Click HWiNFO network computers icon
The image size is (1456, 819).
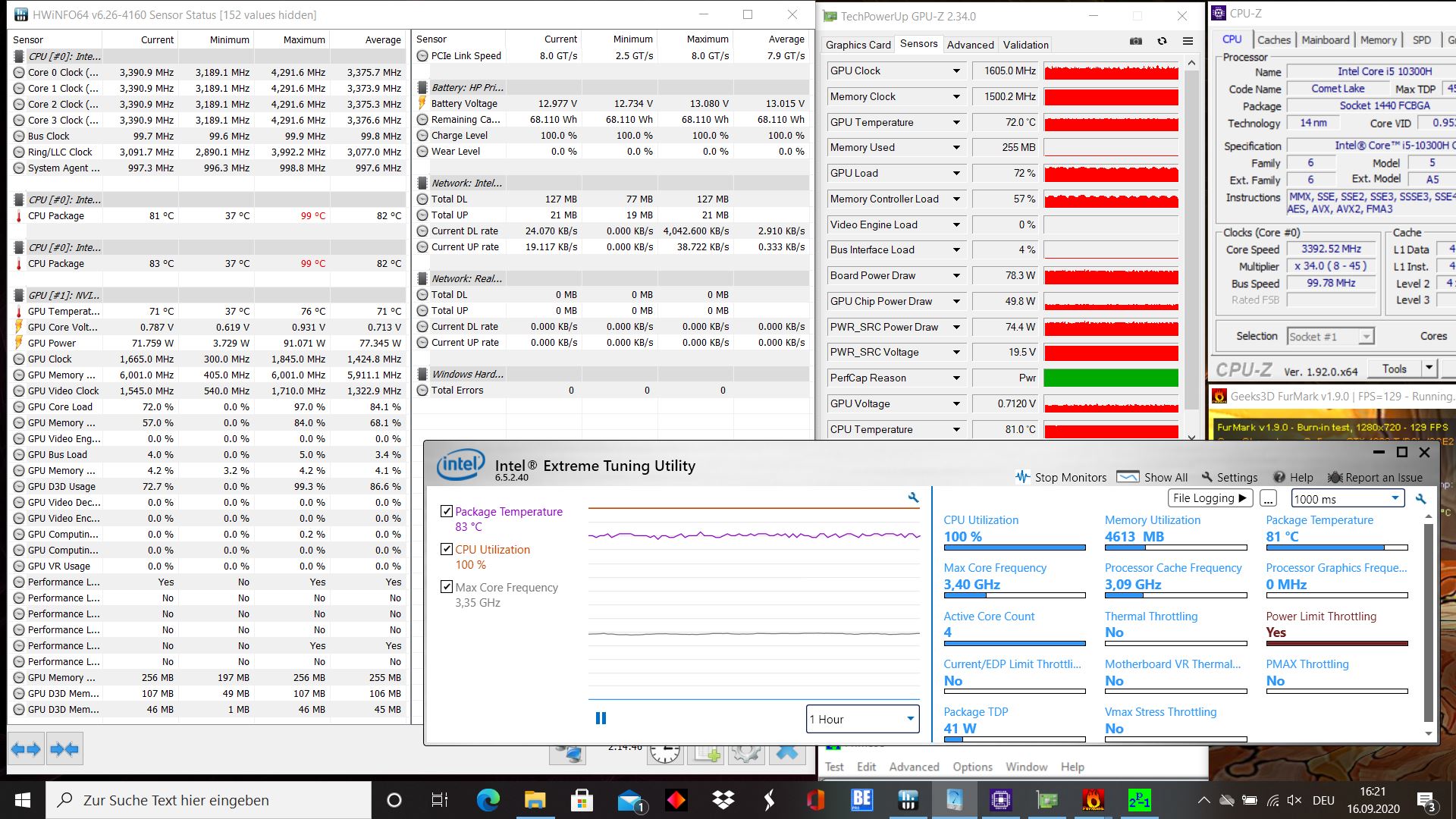tap(568, 753)
